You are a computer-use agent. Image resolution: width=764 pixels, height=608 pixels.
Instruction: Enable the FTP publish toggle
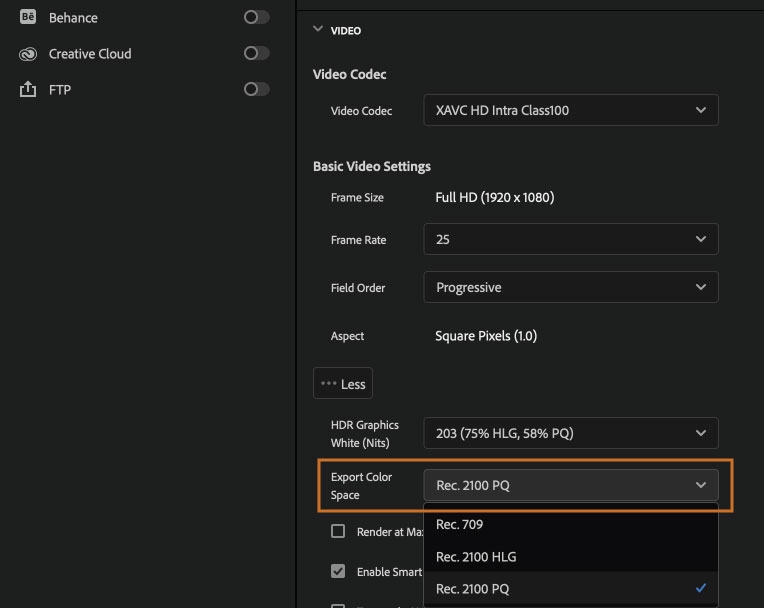click(x=256, y=89)
